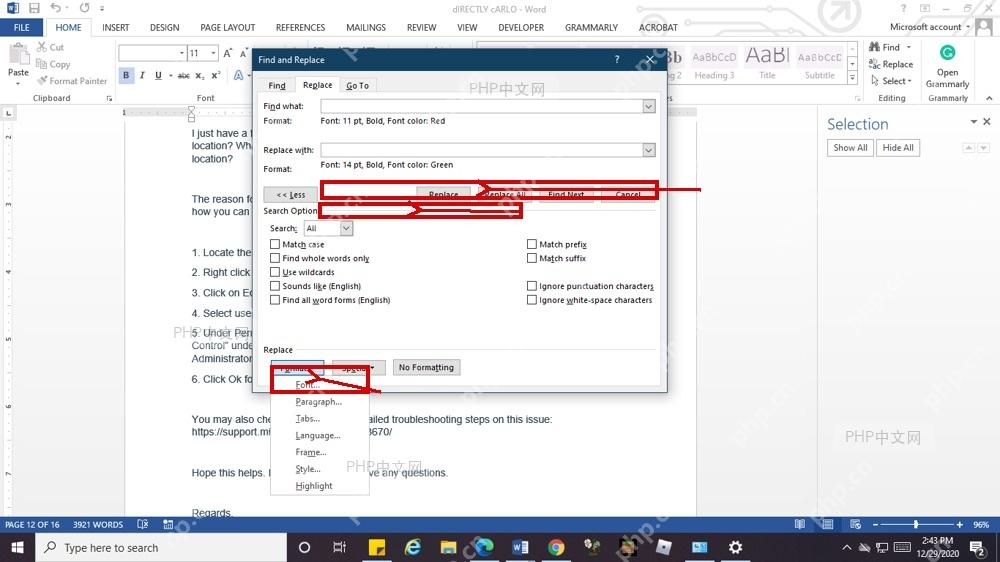Click Show All in Selection pane
Image resolution: width=1000 pixels, height=562 pixels.
[850, 148]
